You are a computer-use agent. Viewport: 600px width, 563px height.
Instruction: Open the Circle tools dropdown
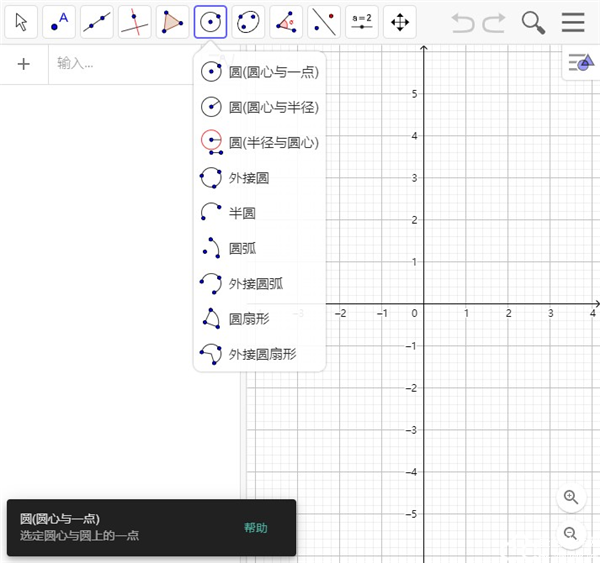[211, 21]
